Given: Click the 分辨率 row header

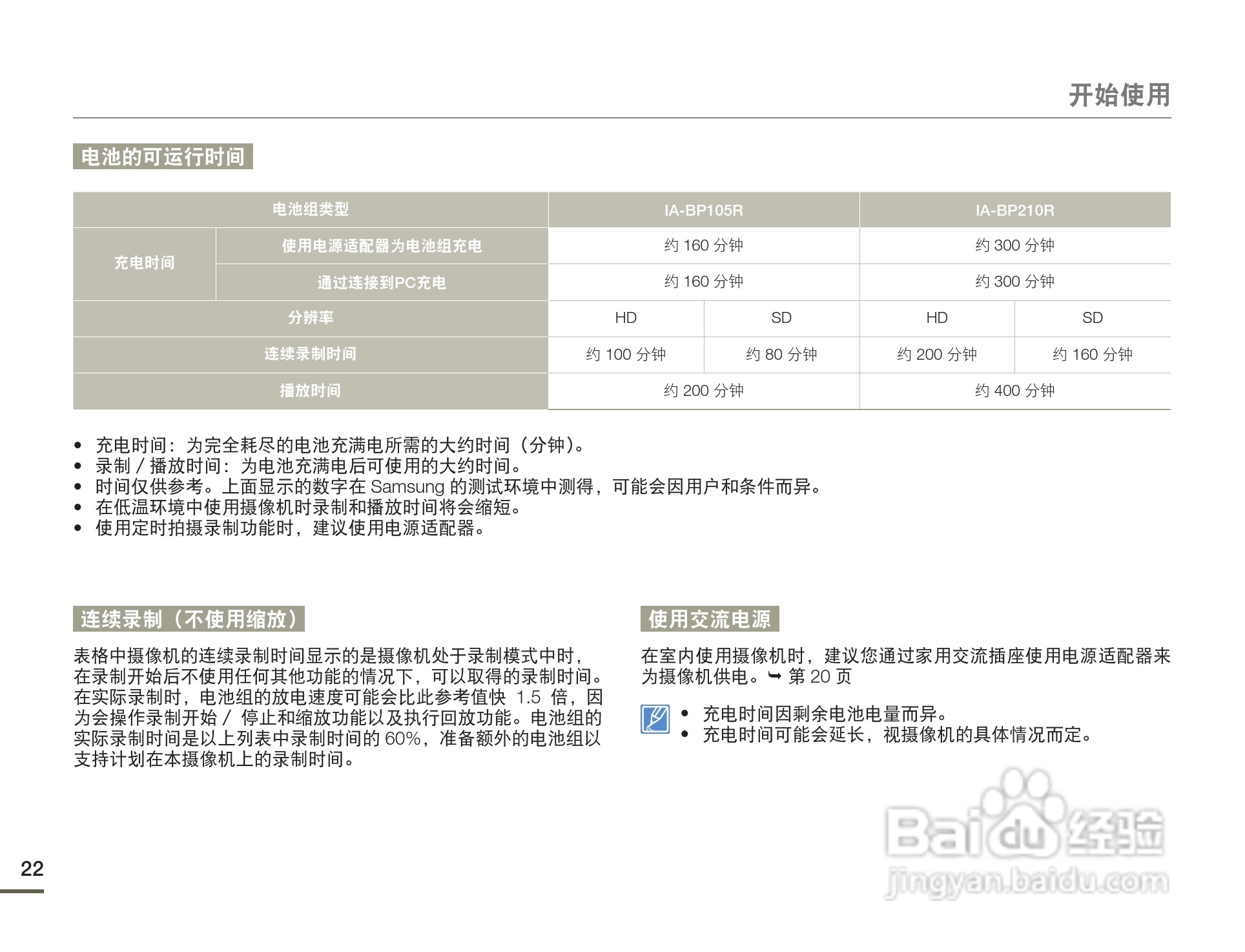Looking at the screenshot, I should pos(311,318).
